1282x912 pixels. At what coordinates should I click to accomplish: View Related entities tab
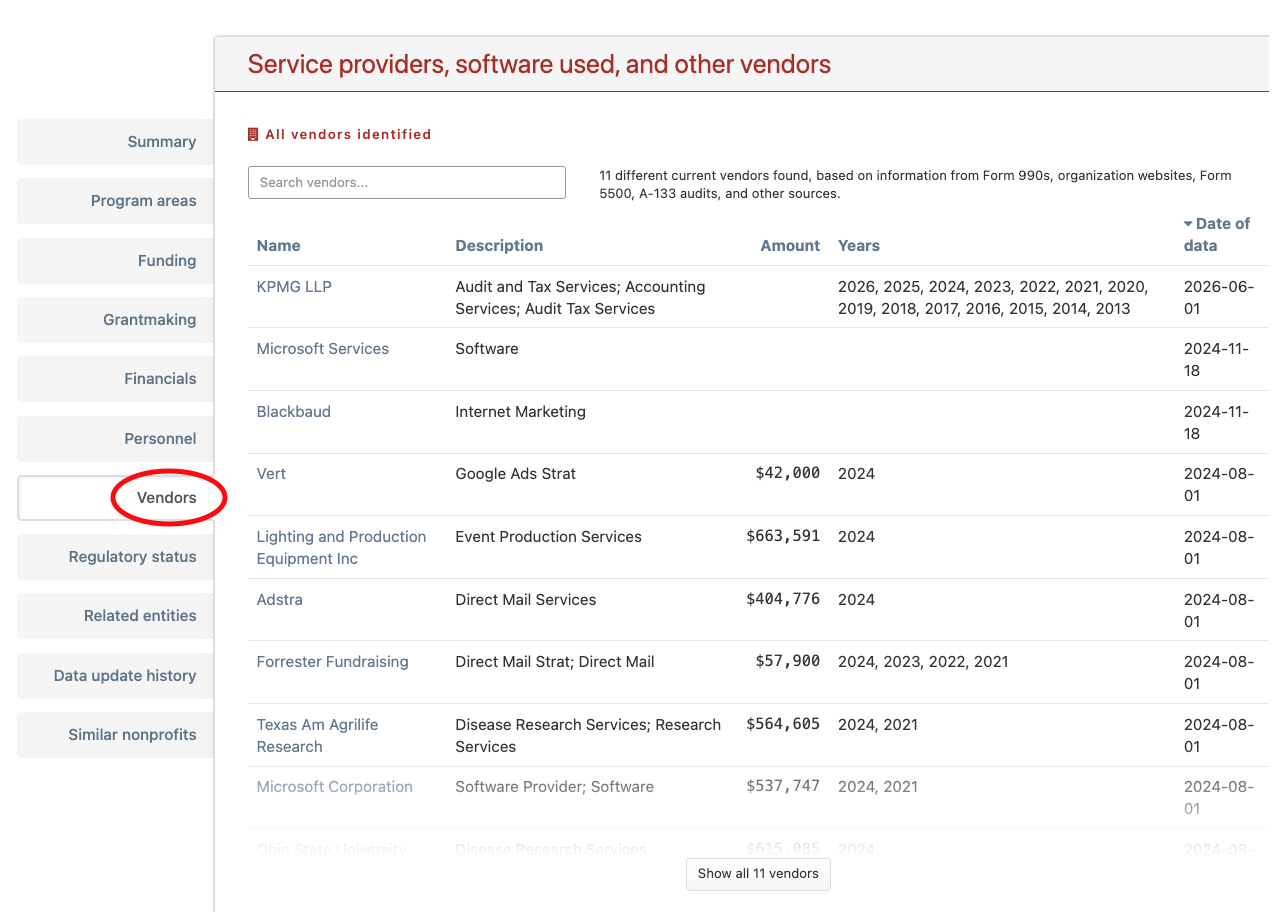click(116, 616)
